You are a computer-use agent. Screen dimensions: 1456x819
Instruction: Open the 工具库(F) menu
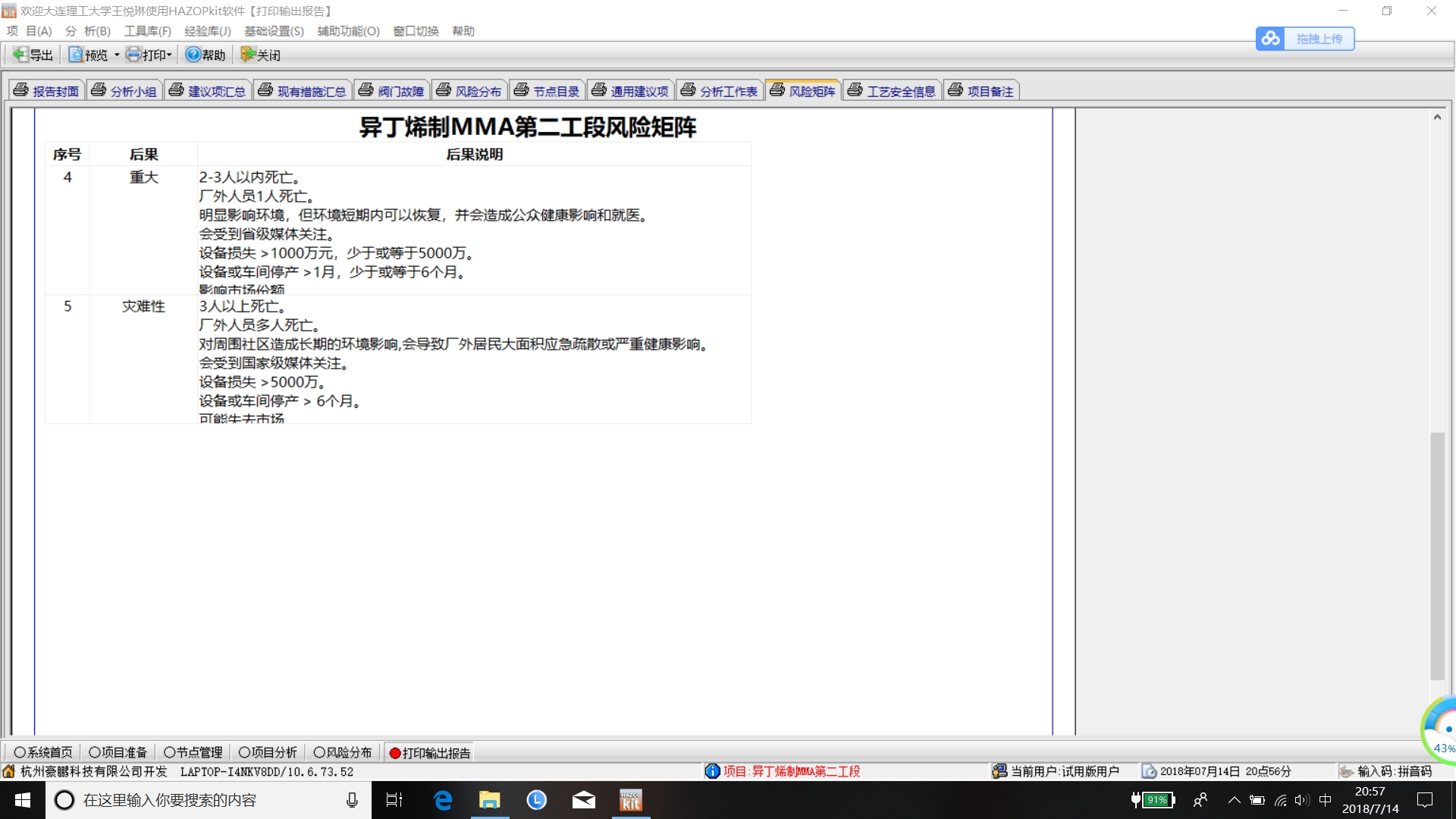coord(147,31)
